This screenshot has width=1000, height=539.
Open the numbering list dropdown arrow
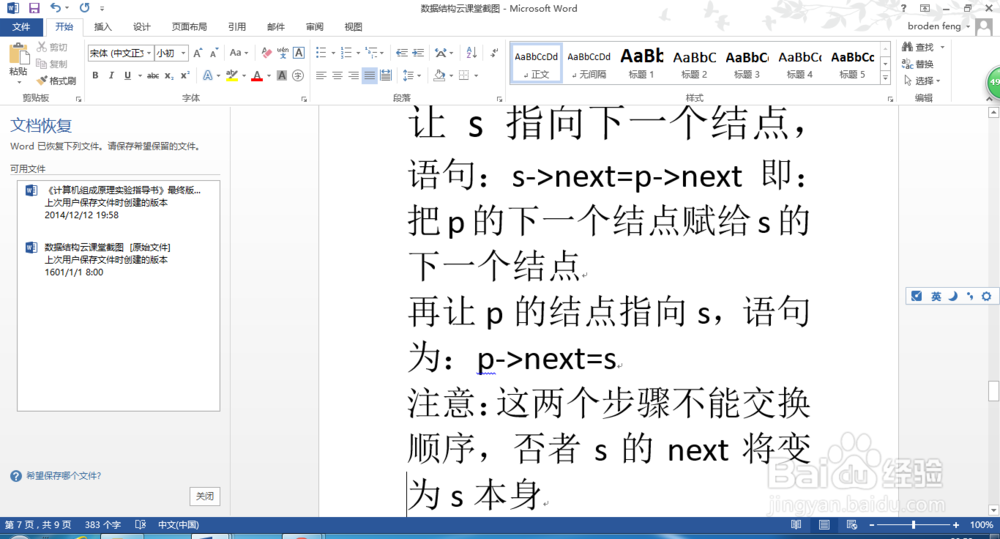[358, 53]
